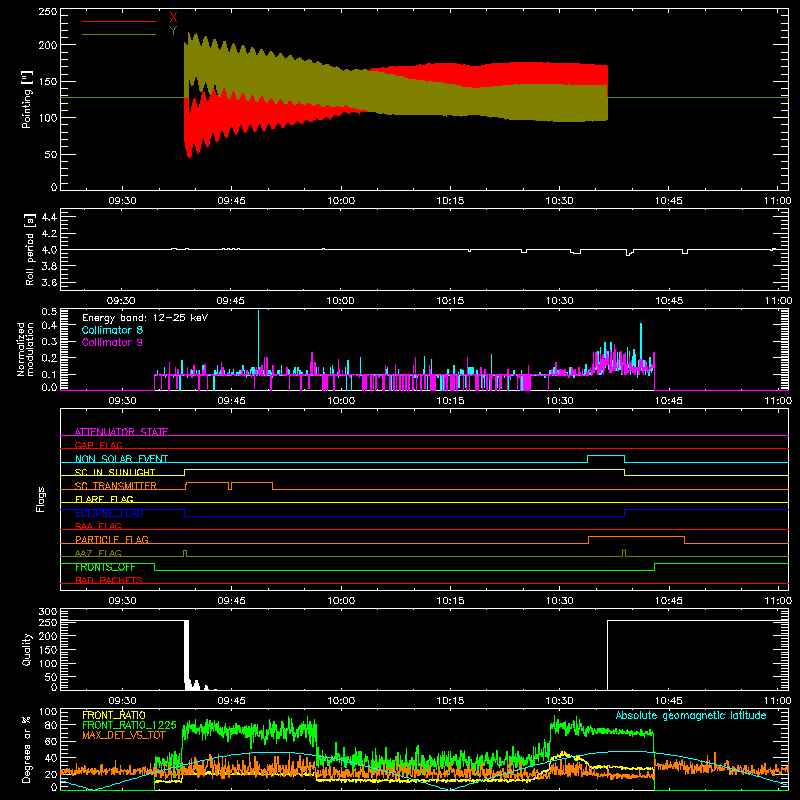Click the '300' tick on Quality axis
Image resolution: width=800 pixels, height=800 pixels.
pyautogui.click(x=48, y=612)
